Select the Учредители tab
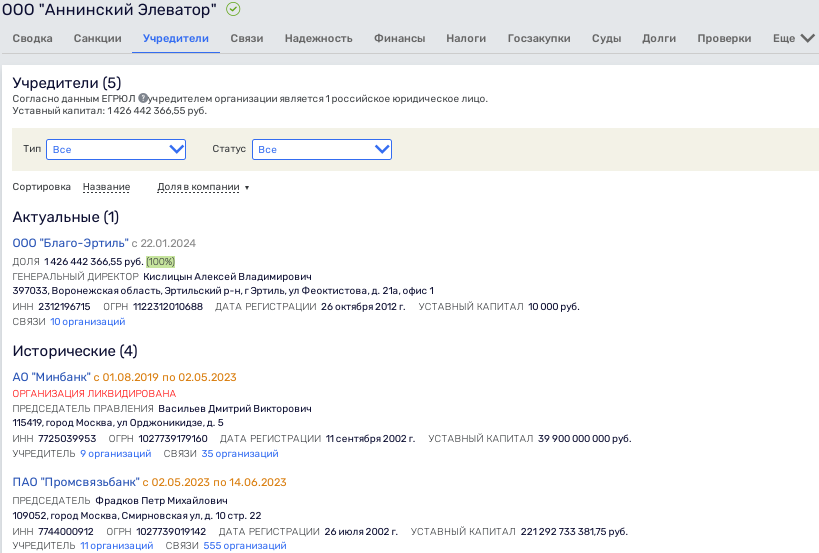 (176, 38)
